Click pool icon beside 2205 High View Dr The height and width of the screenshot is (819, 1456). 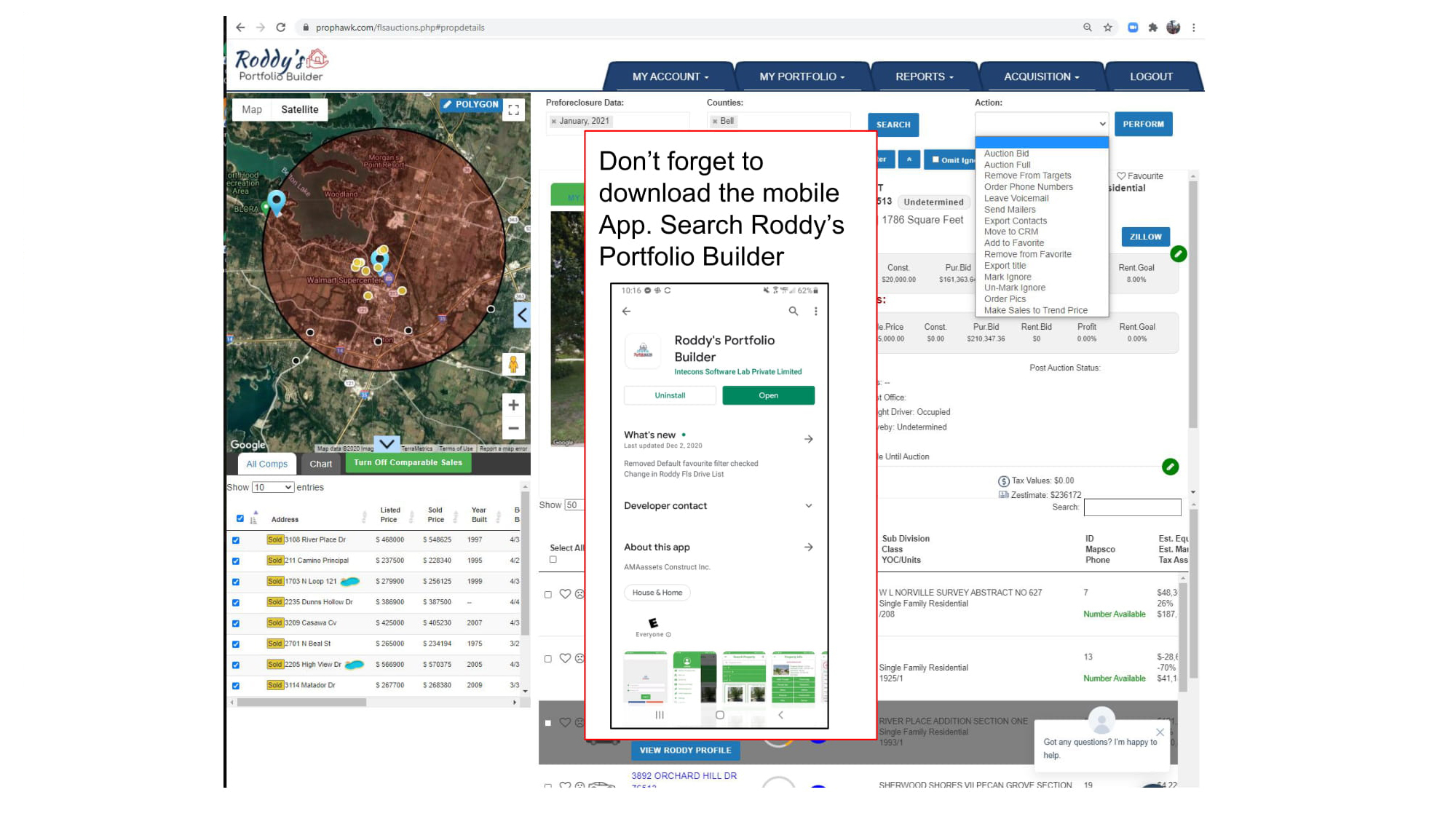pos(355,665)
